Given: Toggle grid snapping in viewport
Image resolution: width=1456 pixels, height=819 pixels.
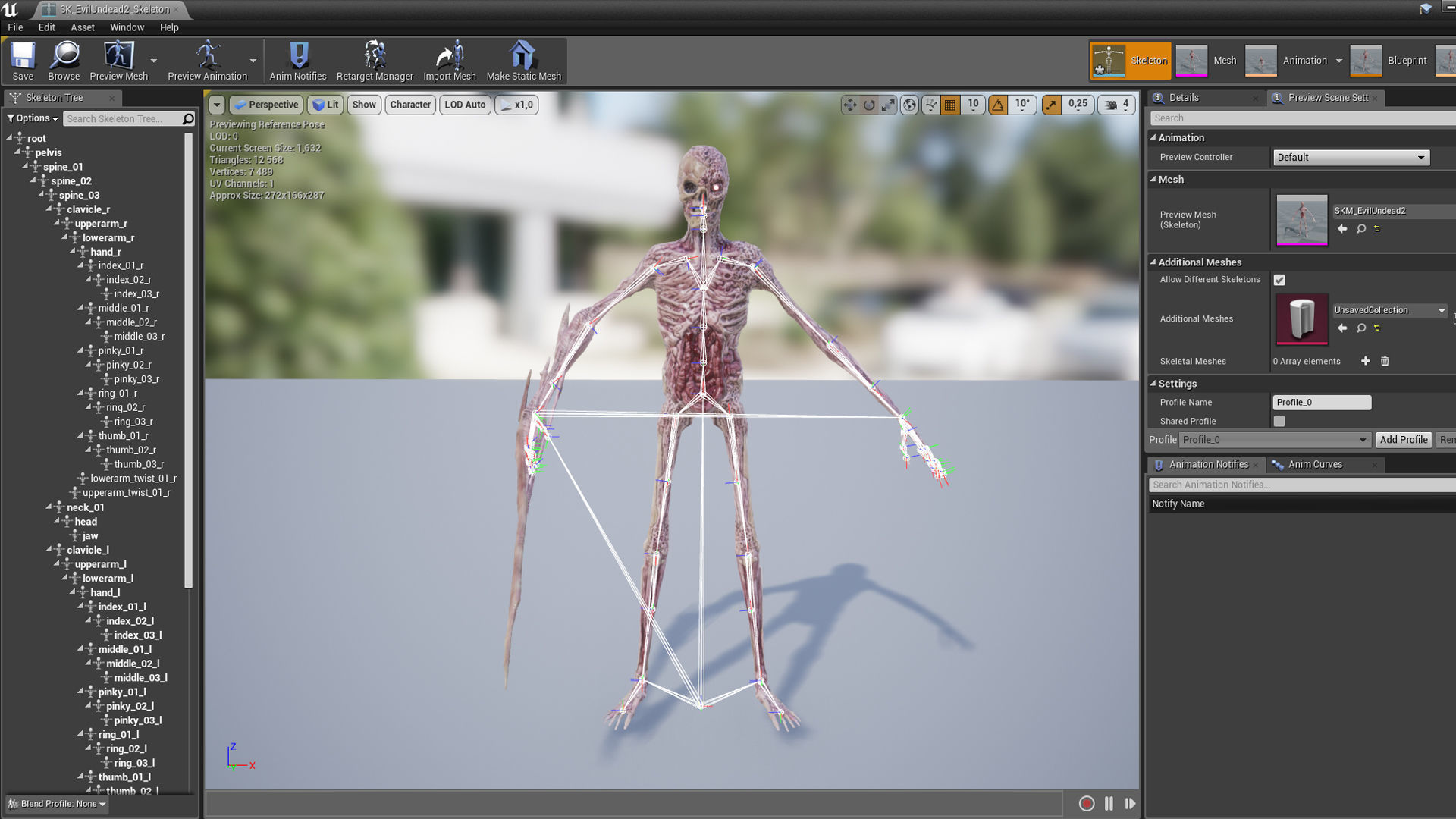Looking at the screenshot, I should [x=950, y=105].
